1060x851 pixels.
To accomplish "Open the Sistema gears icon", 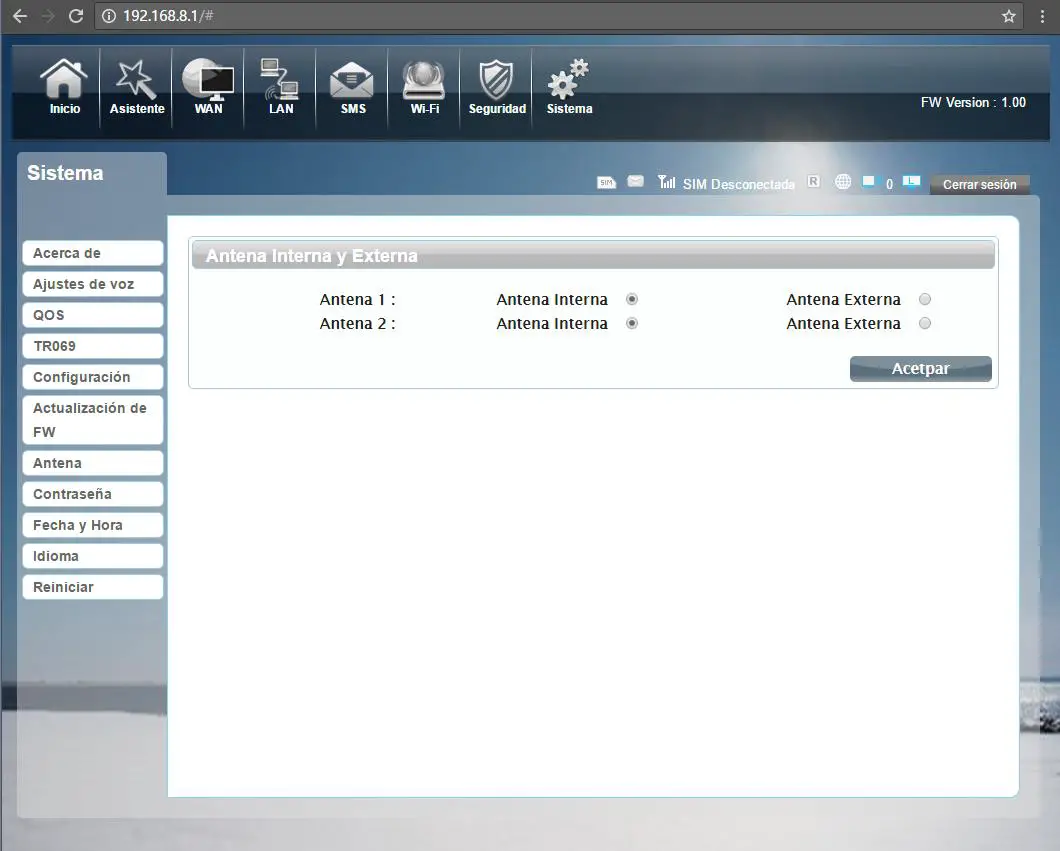I will pyautogui.click(x=569, y=86).
